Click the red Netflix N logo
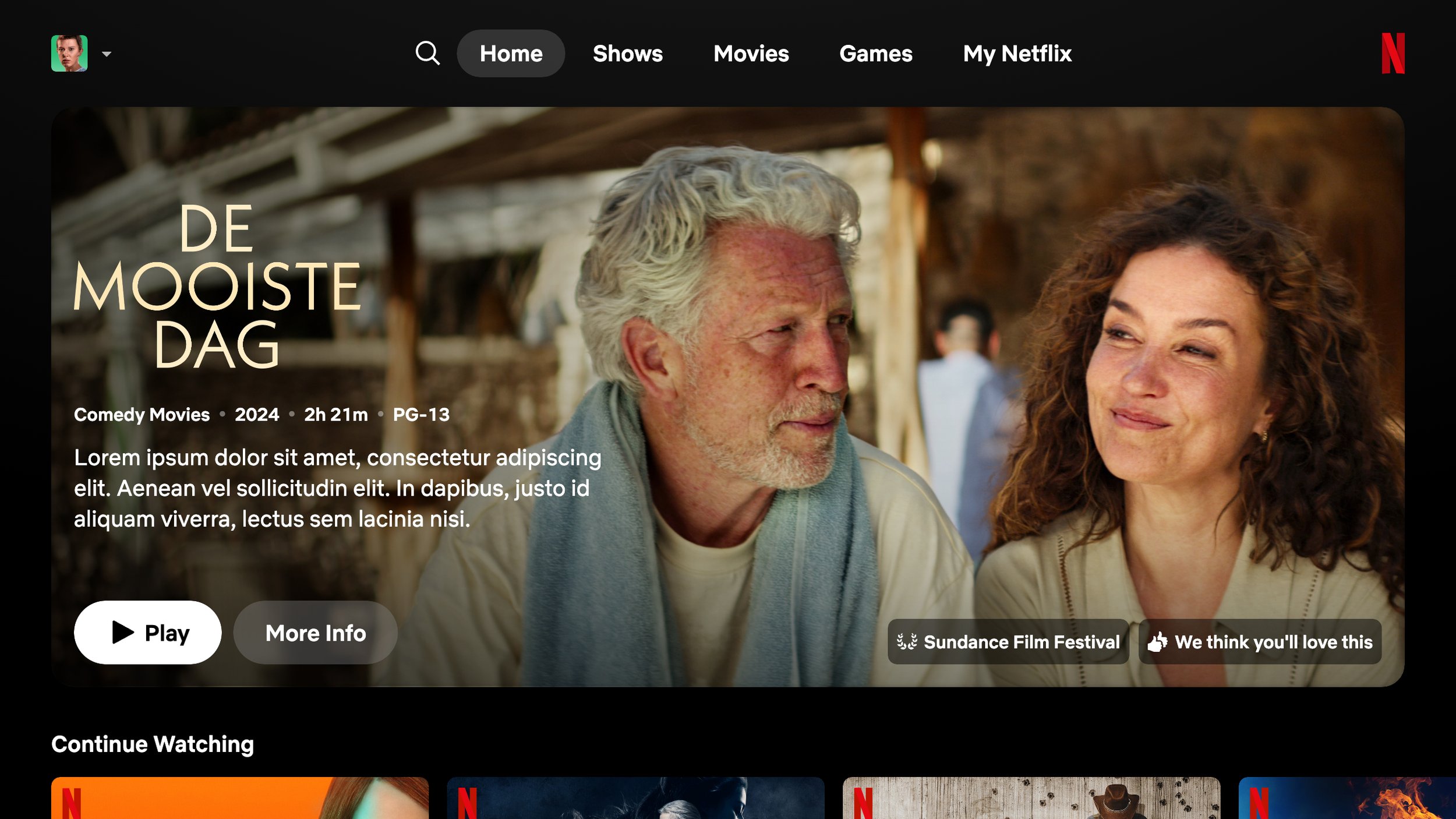Screen dimensions: 1456x819 tap(1393, 53)
